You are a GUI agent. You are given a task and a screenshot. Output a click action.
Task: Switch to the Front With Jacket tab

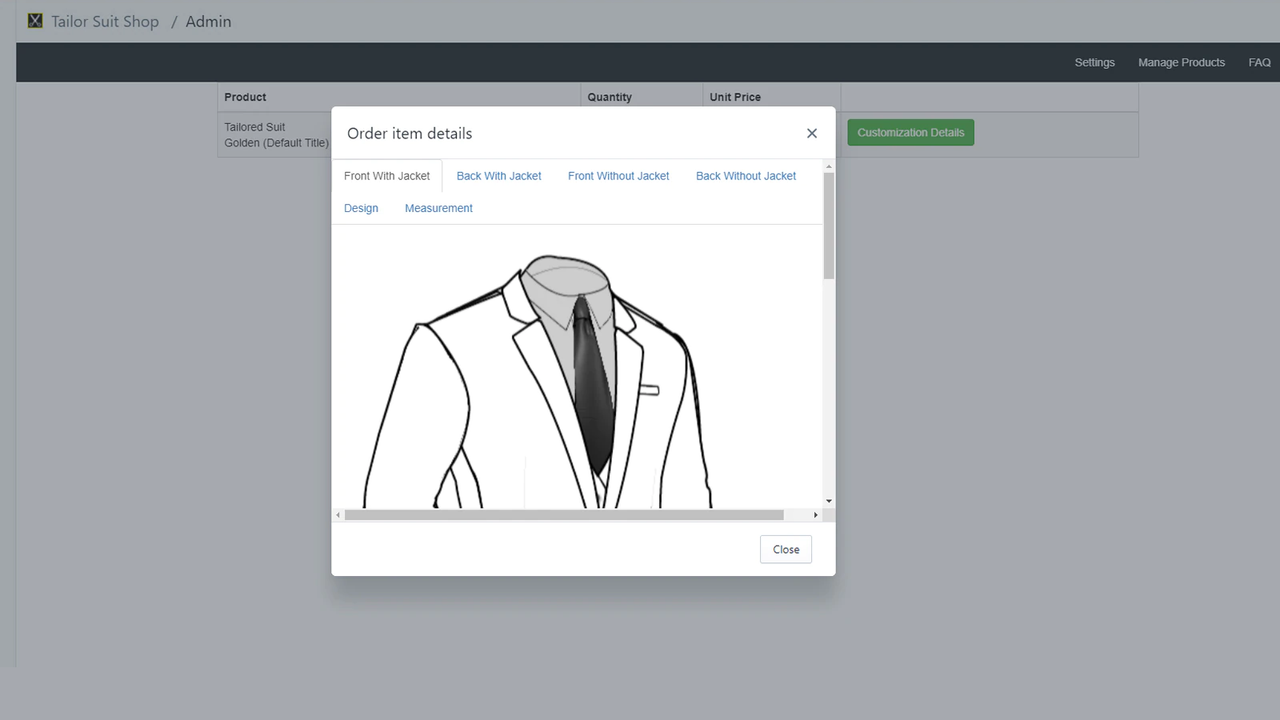[x=387, y=176]
